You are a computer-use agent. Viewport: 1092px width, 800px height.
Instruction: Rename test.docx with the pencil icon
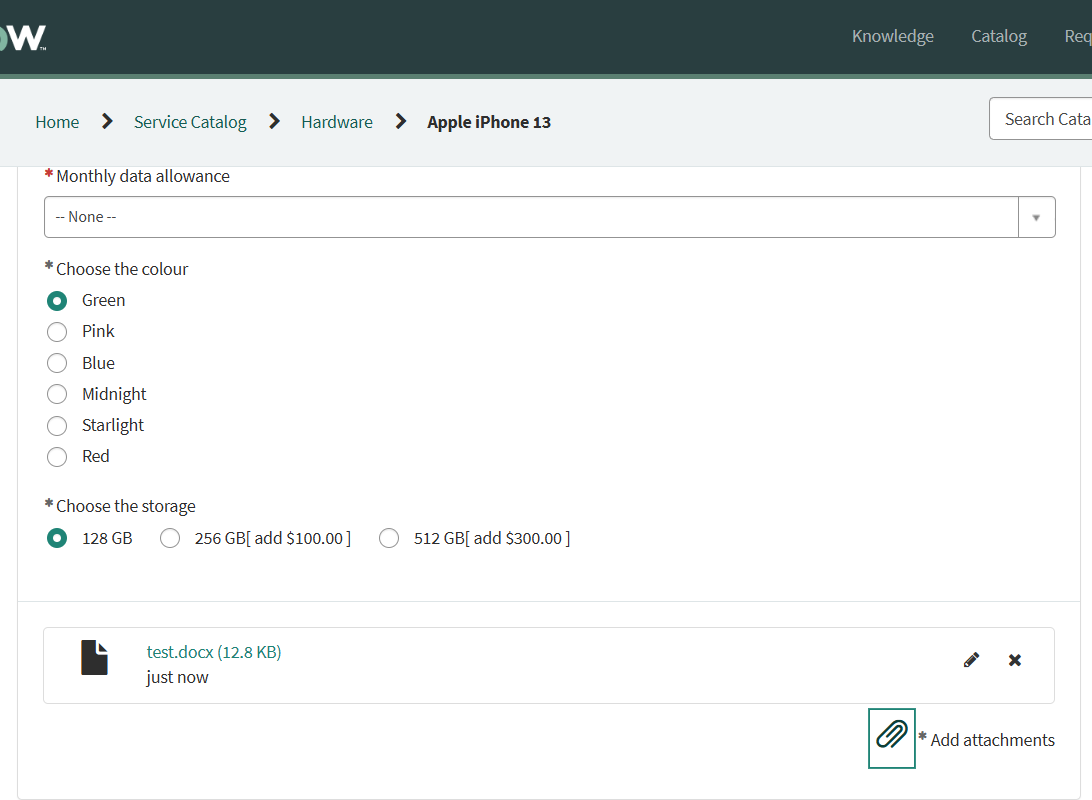tap(972, 659)
